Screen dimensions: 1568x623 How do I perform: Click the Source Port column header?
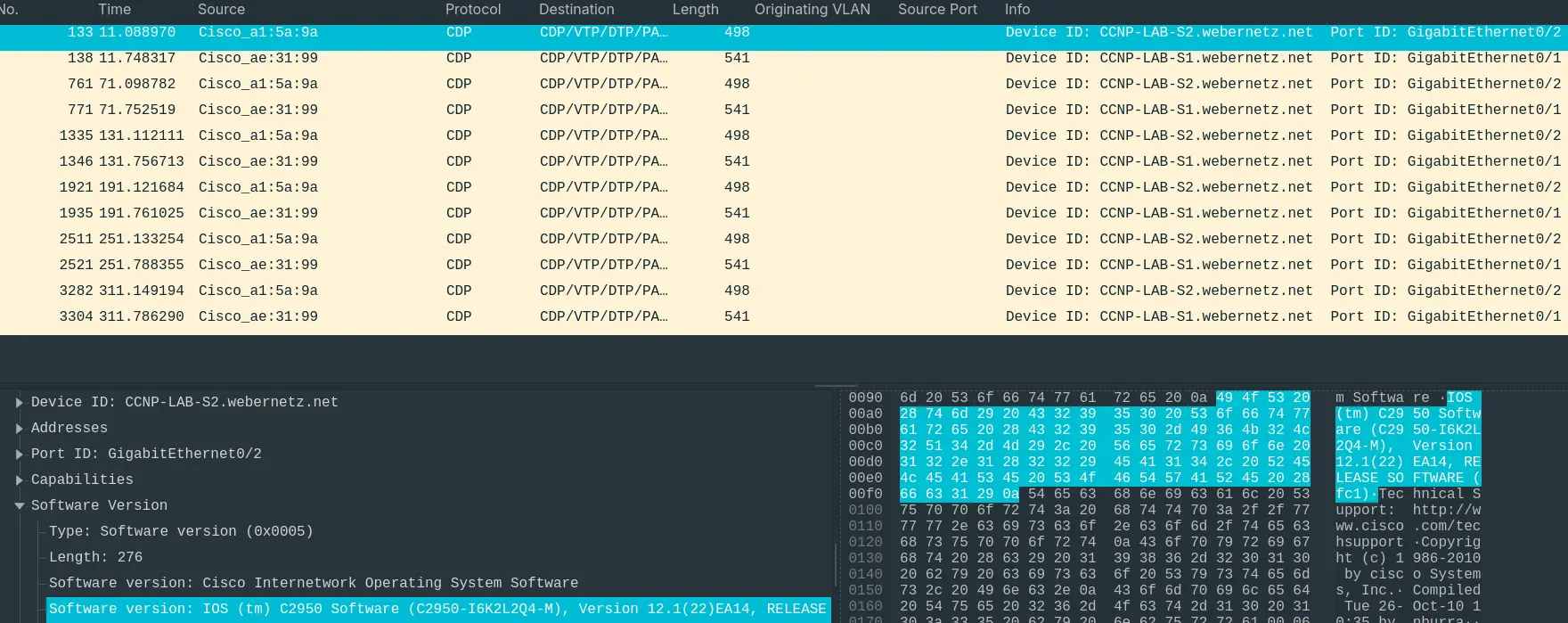coord(937,10)
